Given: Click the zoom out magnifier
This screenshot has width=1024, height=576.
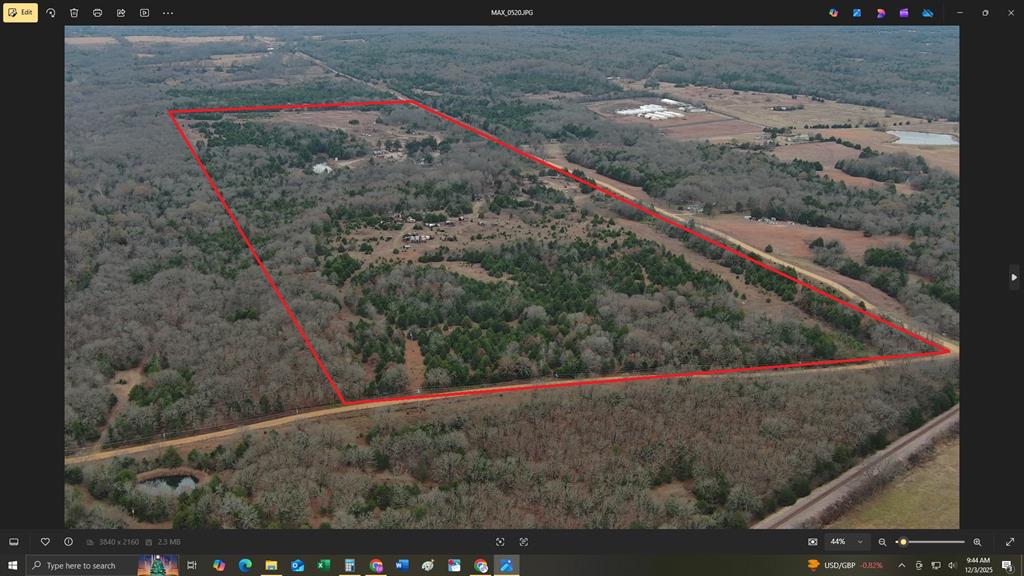Looking at the screenshot, I should (x=882, y=542).
